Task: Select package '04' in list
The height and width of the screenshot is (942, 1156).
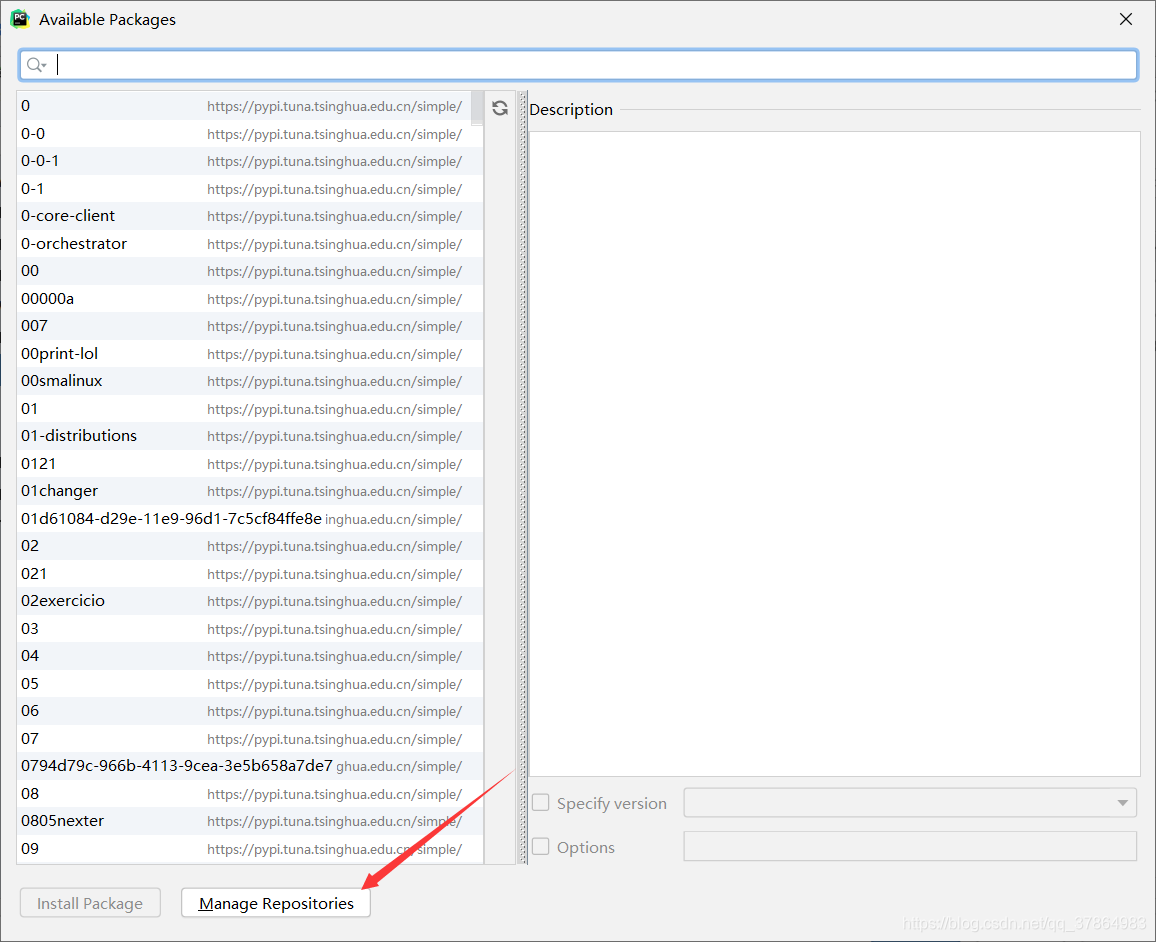Action: click(x=250, y=656)
